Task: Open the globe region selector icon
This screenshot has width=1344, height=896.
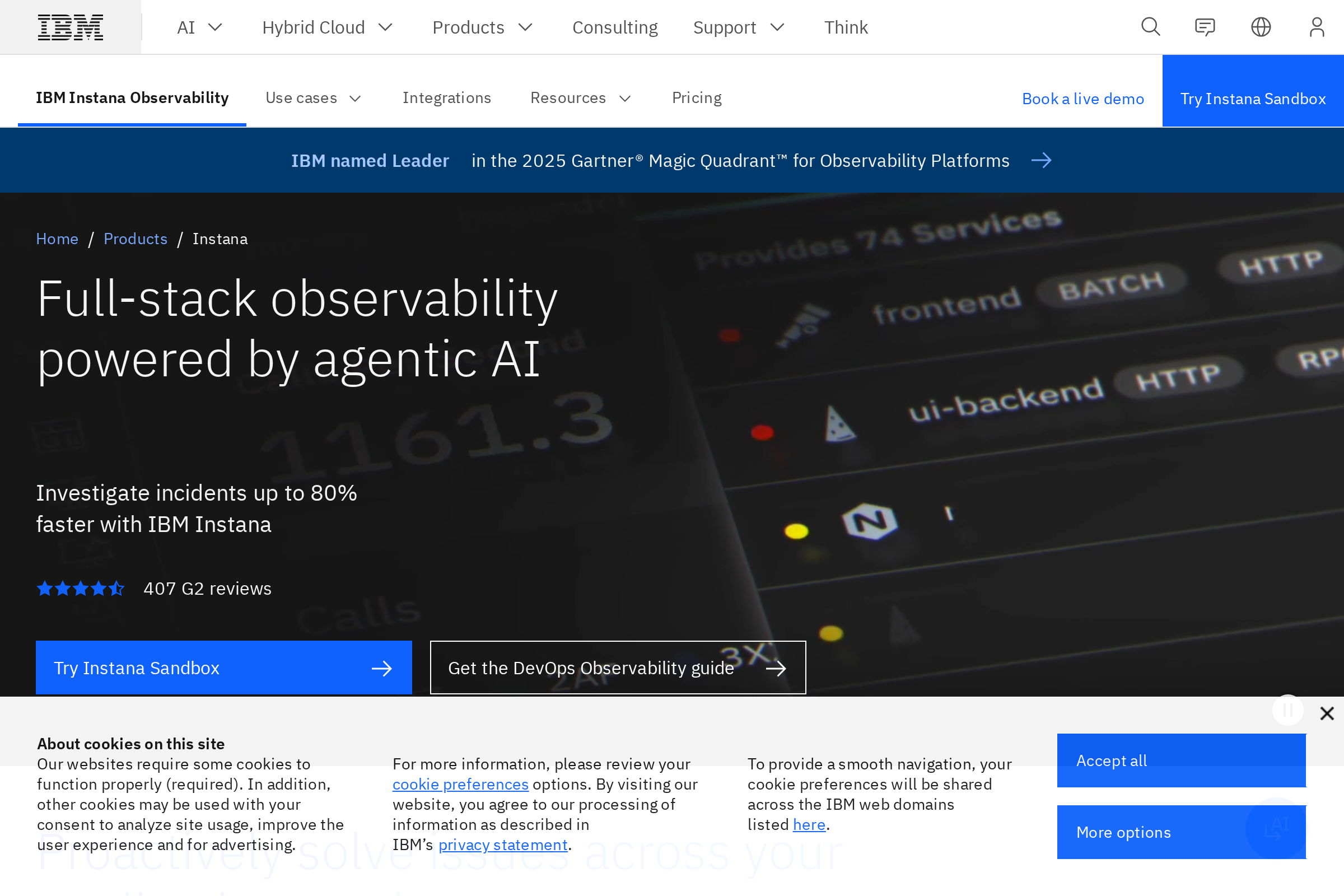Action: 1261,27
